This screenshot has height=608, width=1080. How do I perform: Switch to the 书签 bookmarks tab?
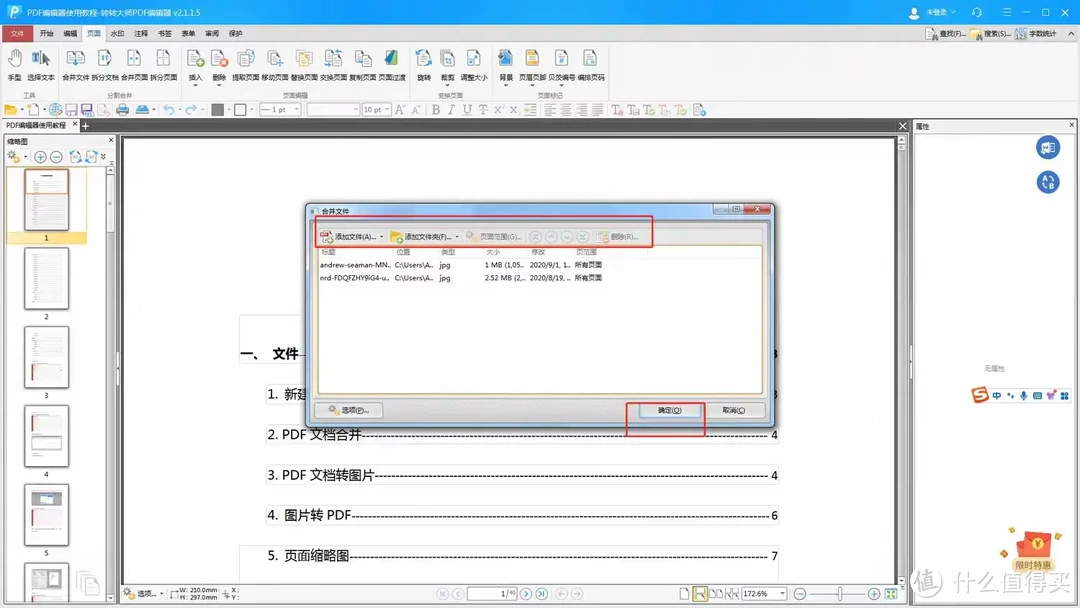coord(165,33)
